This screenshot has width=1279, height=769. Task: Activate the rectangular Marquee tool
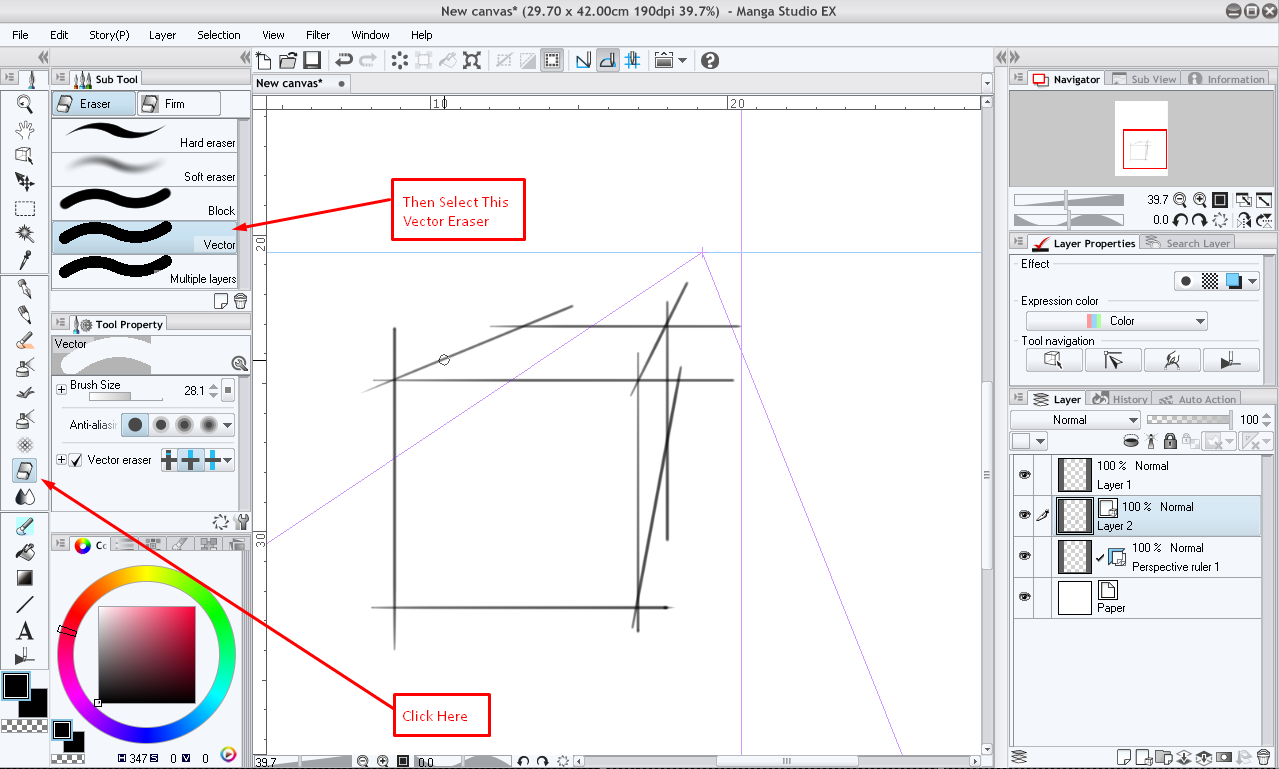tap(24, 208)
